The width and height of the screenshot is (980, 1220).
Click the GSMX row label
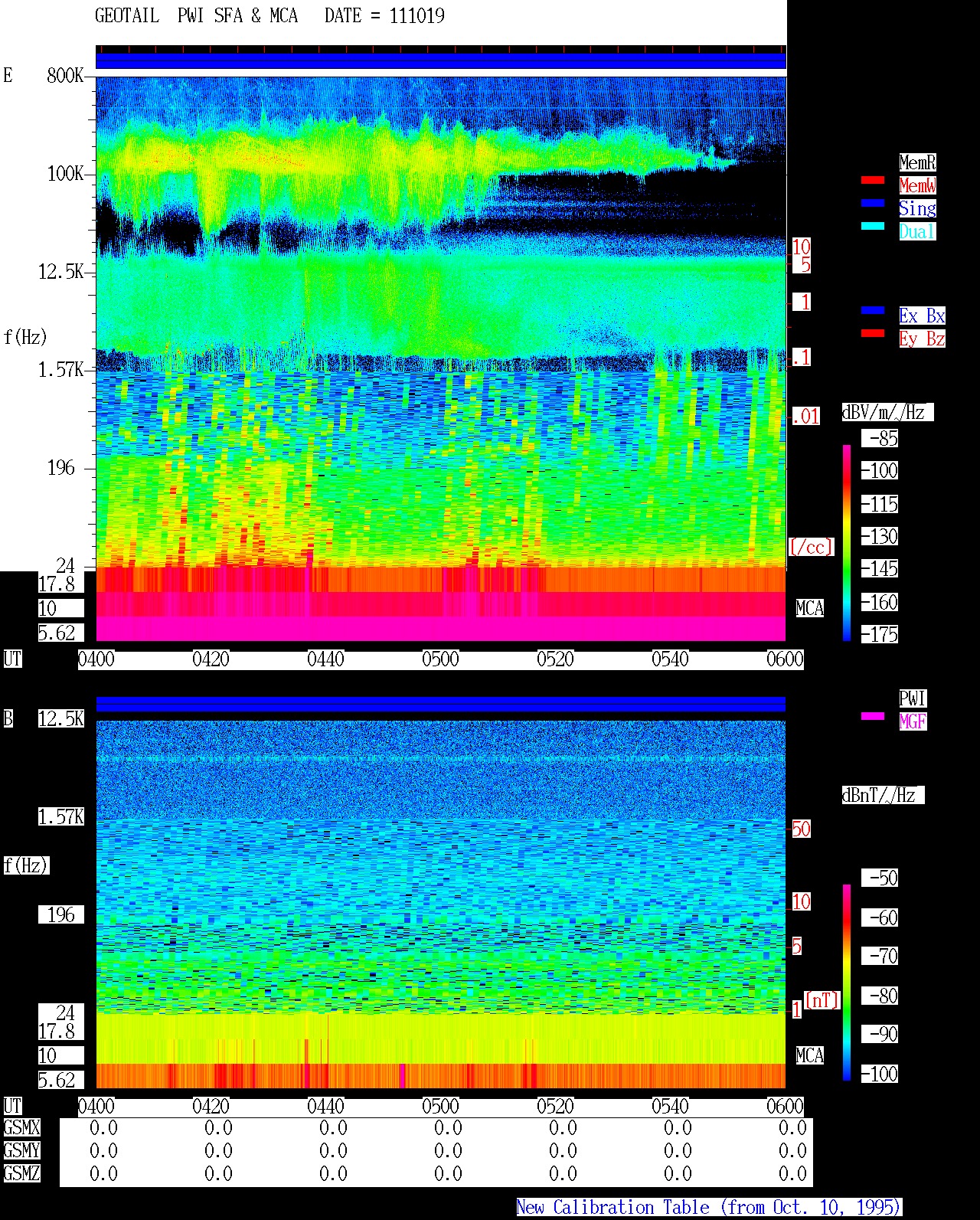point(21,1128)
